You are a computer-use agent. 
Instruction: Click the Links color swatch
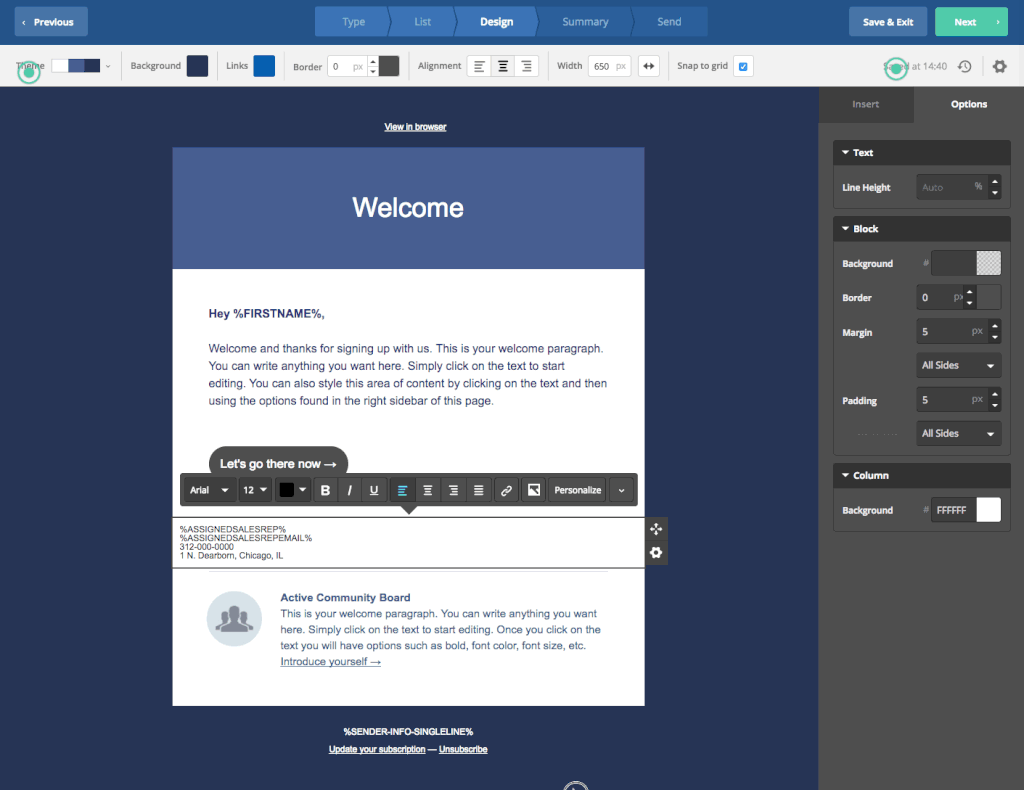pos(264,66)
